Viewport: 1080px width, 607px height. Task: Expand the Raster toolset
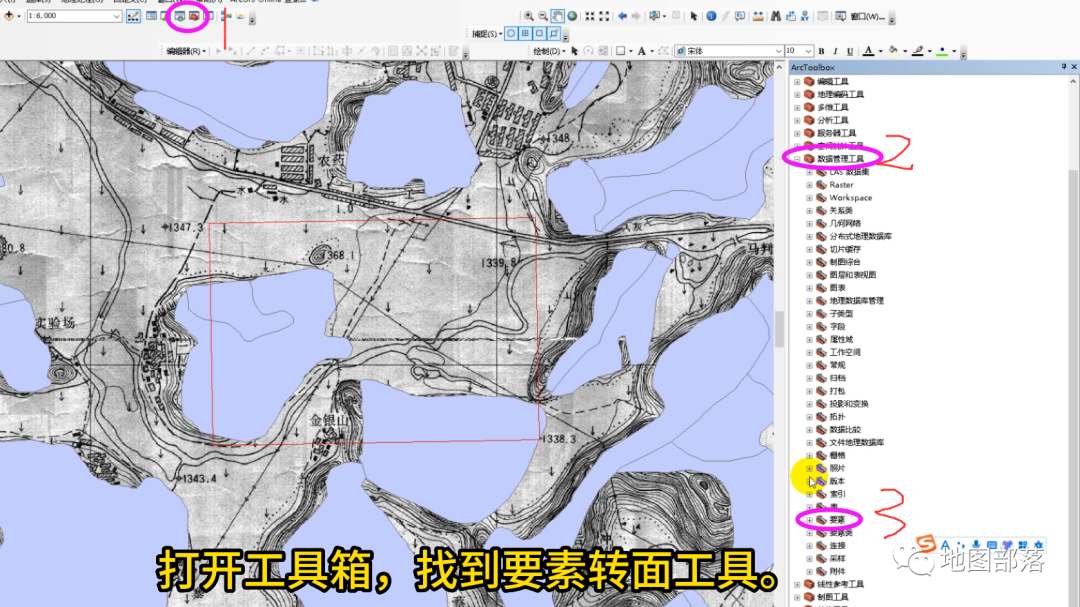pos(809,185)
